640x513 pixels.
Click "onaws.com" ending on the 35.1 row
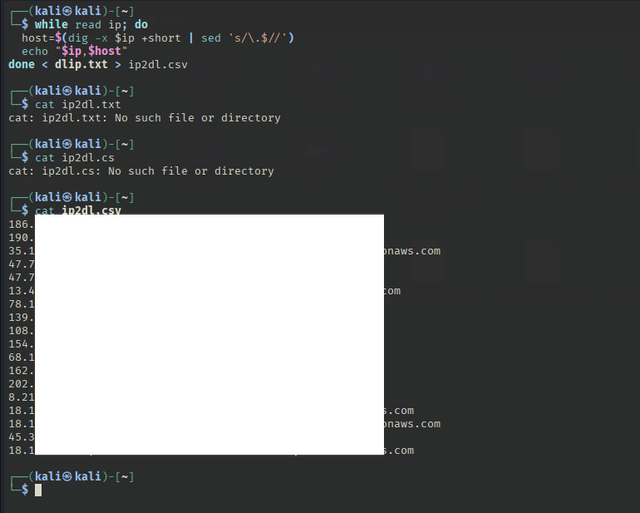[412, 251]
